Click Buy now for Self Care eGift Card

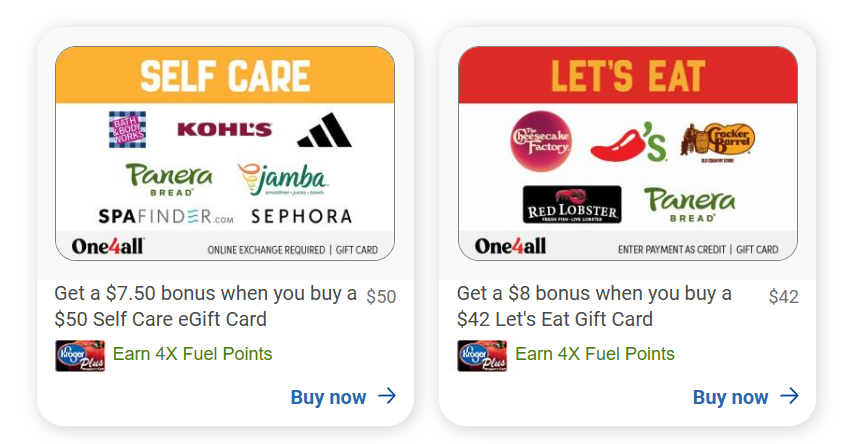click(x=343, y=397)
